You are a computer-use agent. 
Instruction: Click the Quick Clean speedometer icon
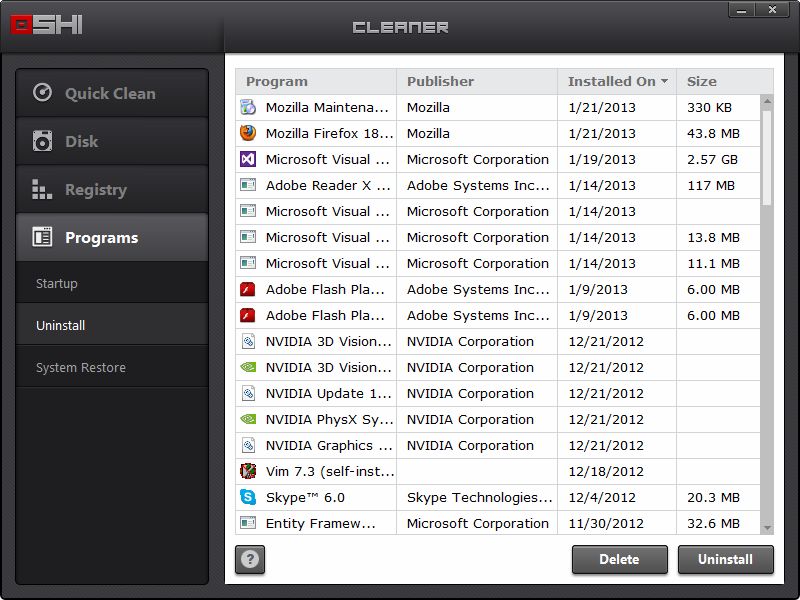coord(42,93)
